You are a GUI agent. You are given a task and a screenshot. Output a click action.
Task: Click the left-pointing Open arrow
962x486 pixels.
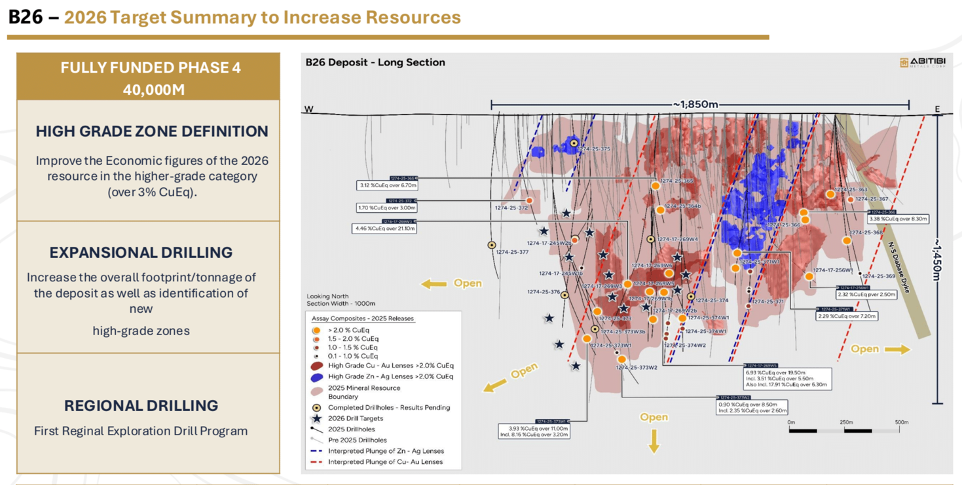433,284
